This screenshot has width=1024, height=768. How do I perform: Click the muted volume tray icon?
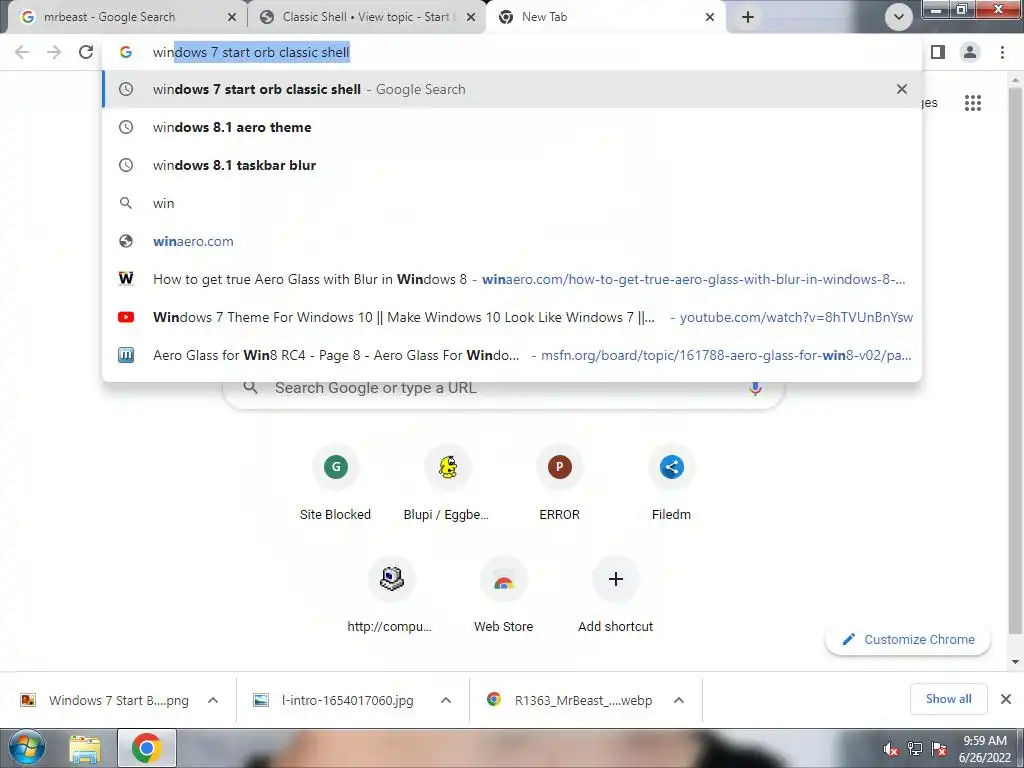(x=891, y=749)
